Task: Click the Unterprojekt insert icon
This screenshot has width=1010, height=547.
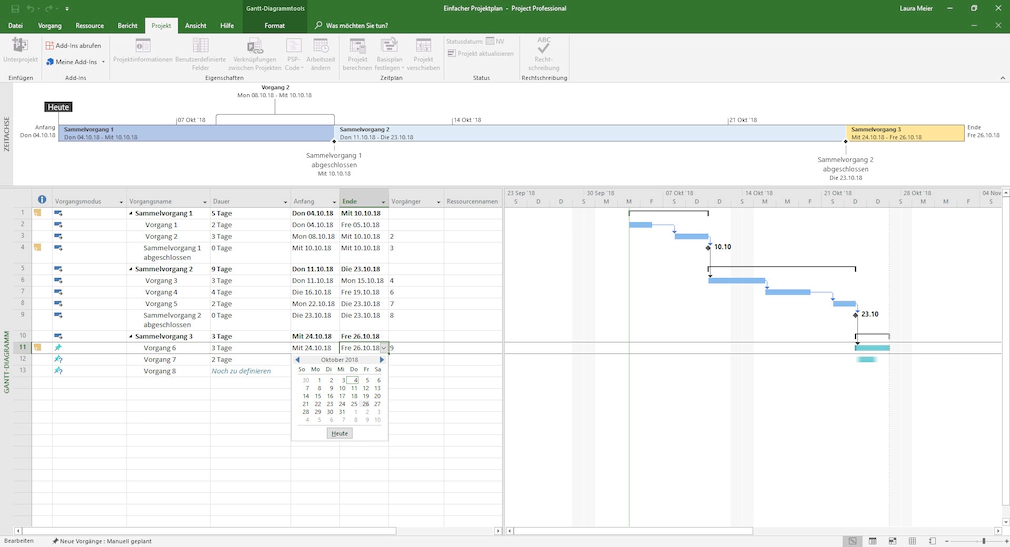Action: 20,45
